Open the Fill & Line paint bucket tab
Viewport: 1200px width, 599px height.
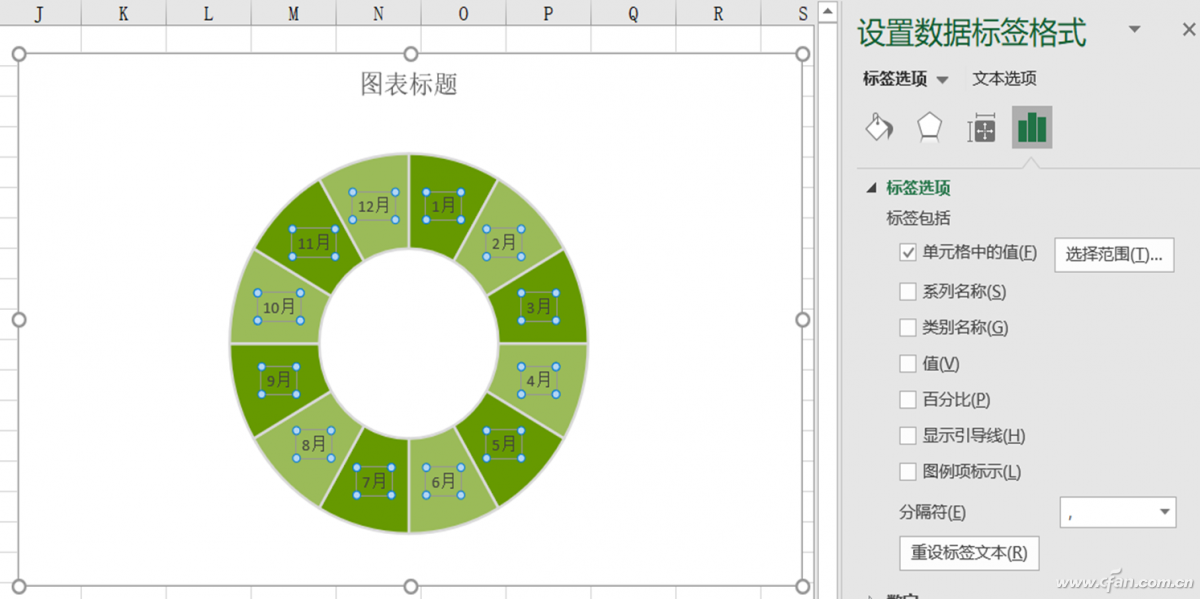pos(878,127)
